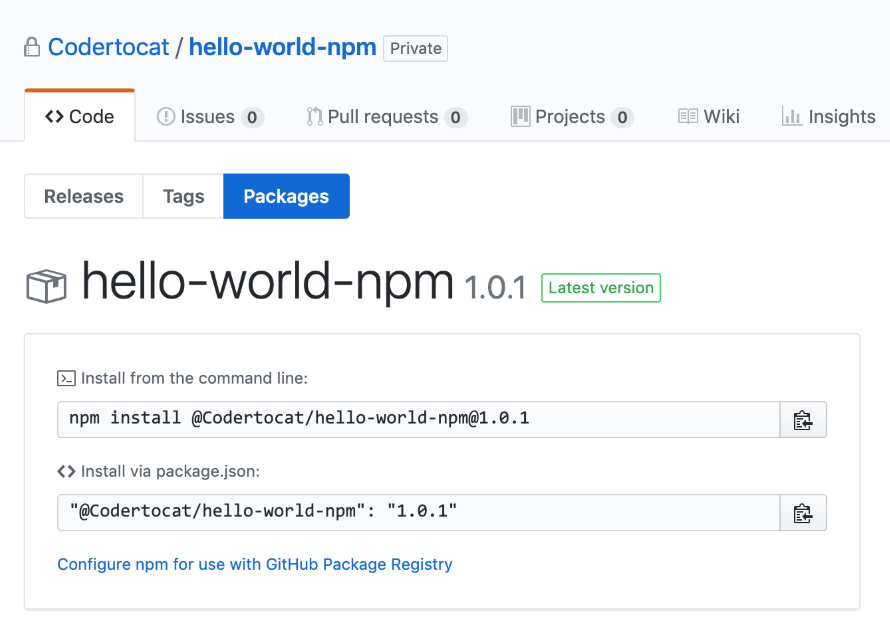Screen dimensions: 890x630
Task: Open the Insights tab
Action: 829,116
